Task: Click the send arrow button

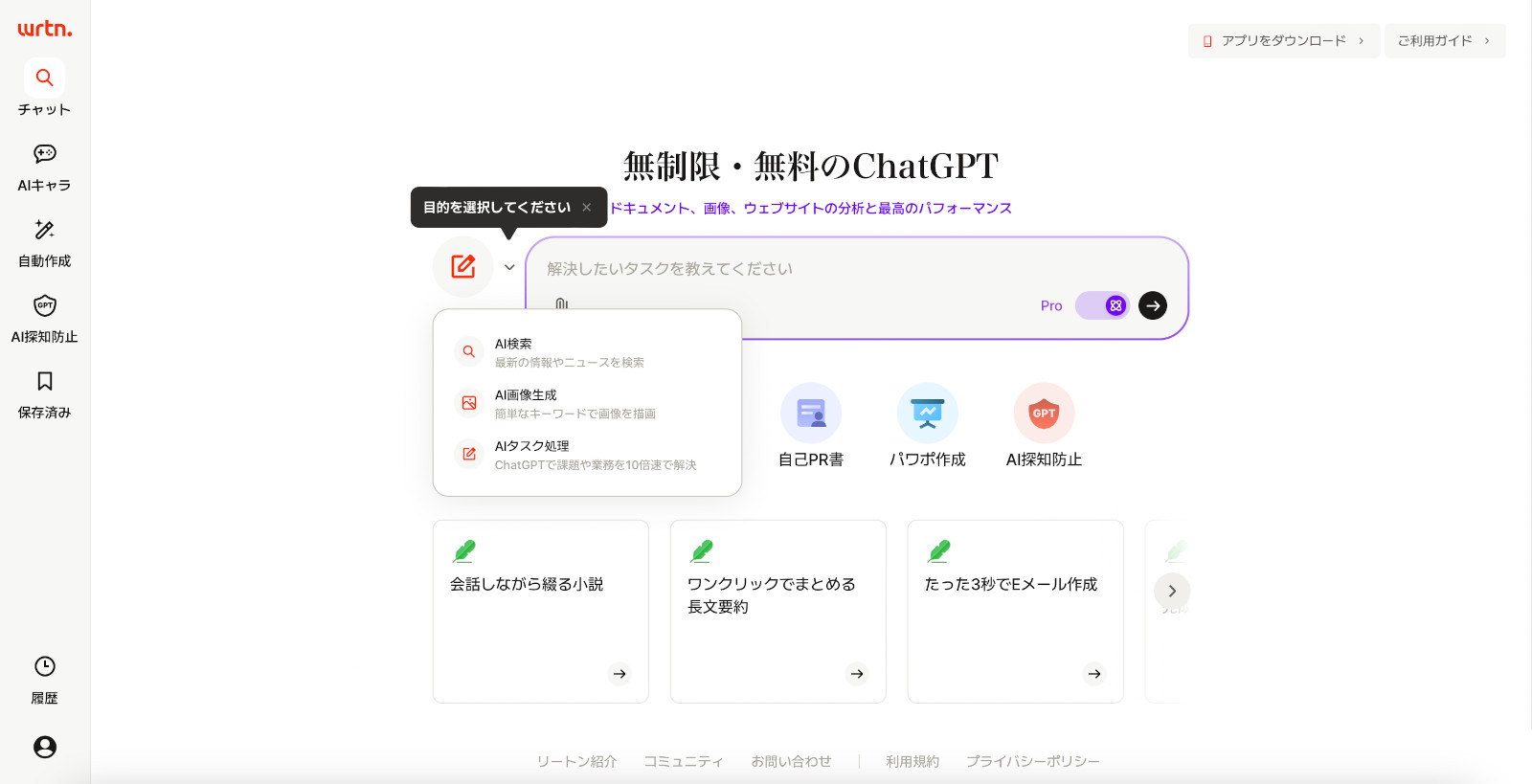Action: coord(1153,305)
